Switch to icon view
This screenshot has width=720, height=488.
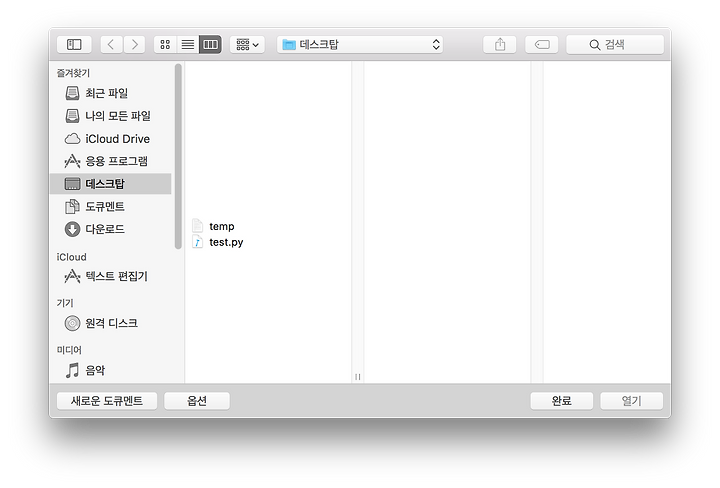(x=165, y=45)
